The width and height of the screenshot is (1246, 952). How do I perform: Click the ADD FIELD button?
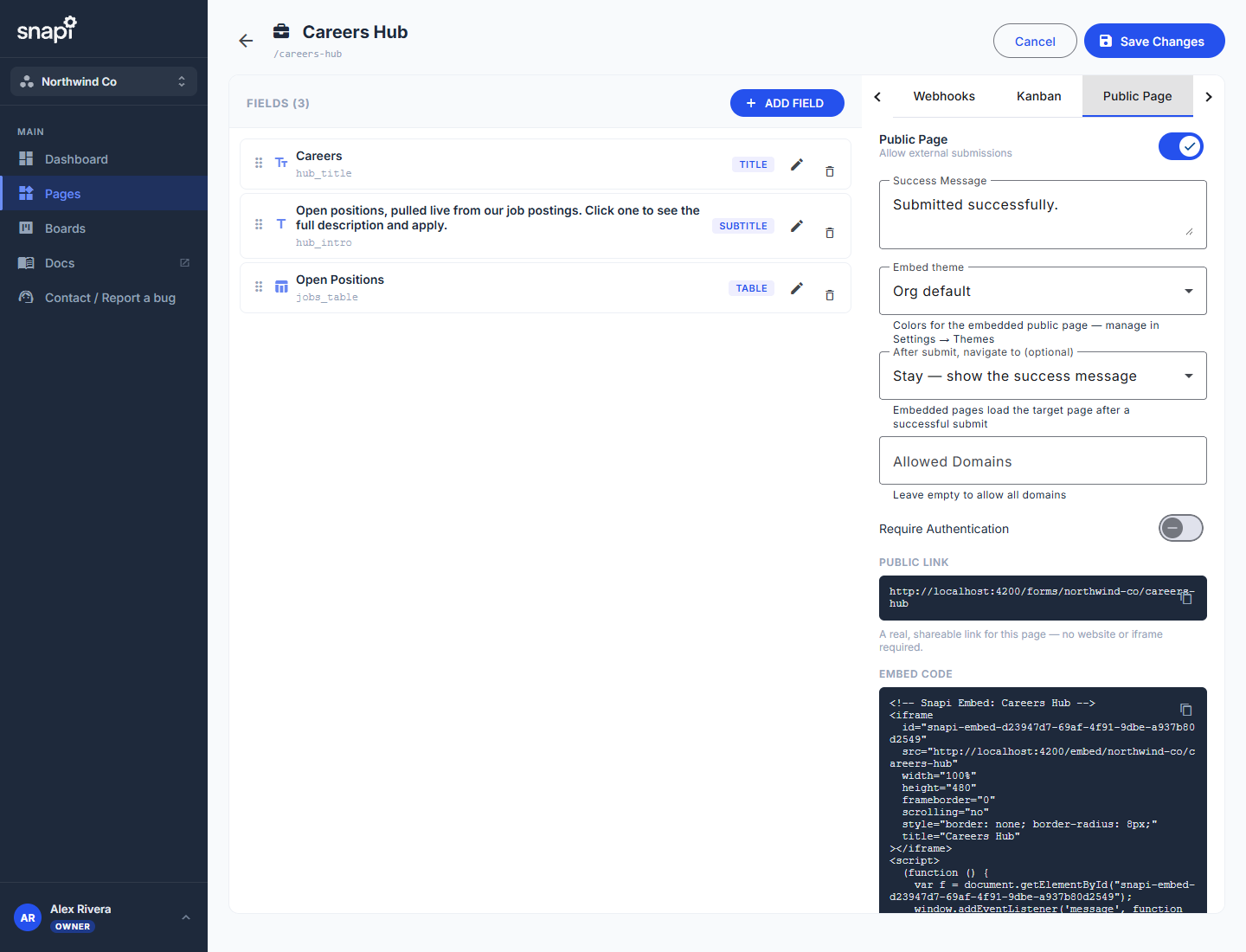click(x=787, y=103)
